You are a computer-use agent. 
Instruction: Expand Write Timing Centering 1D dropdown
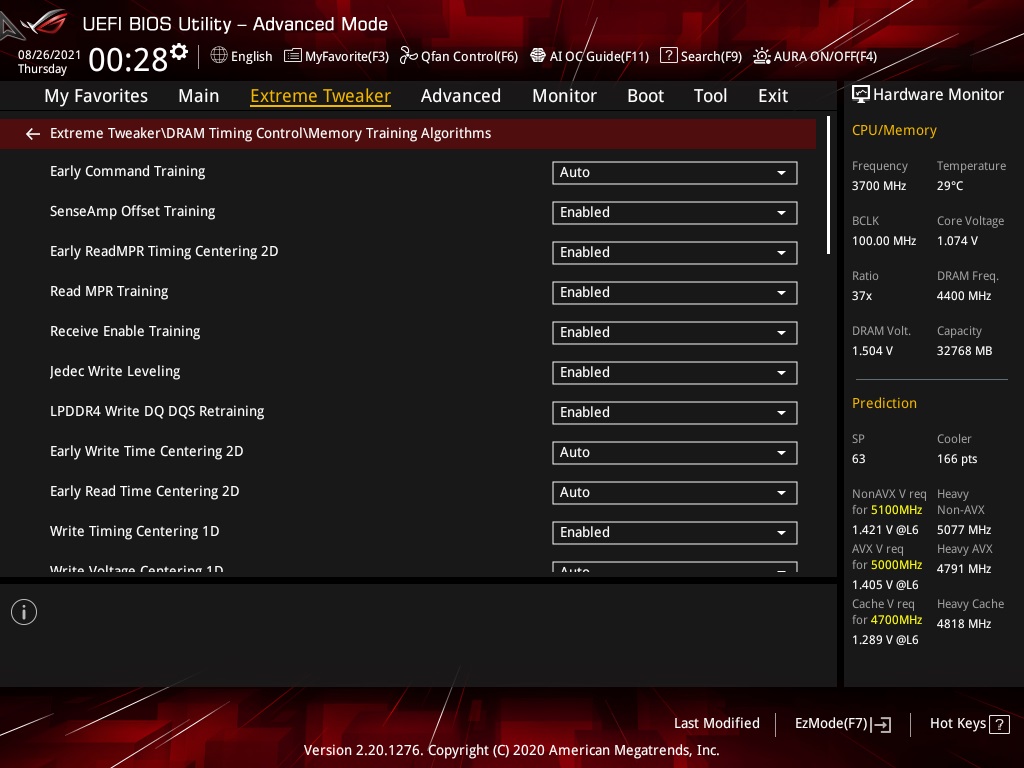point(675,533)
